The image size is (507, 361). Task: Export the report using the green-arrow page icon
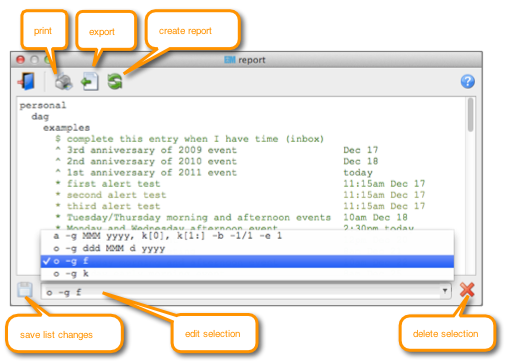tap(90, 81)
